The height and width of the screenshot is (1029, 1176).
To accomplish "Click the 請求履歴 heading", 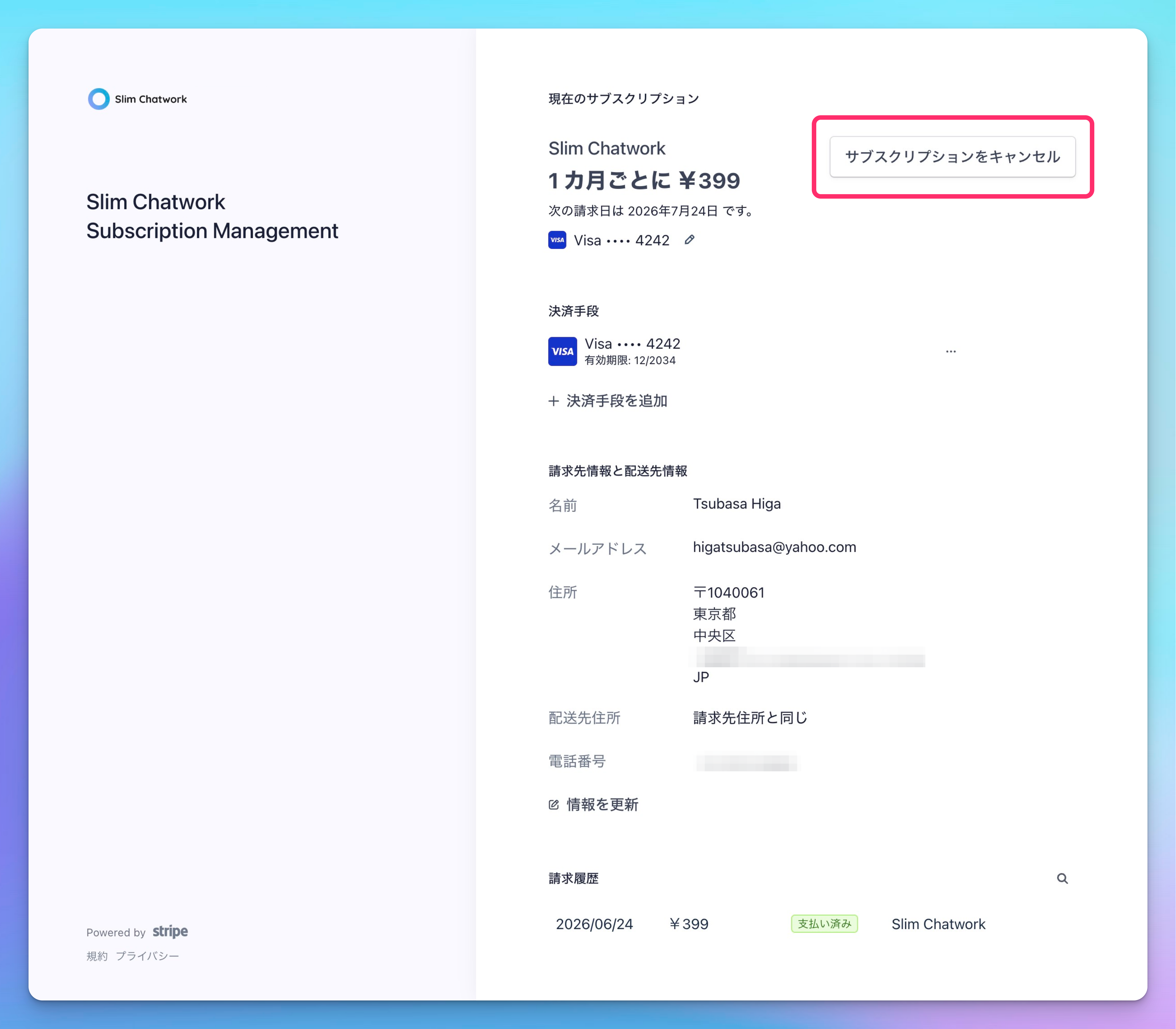I will 573,878.
